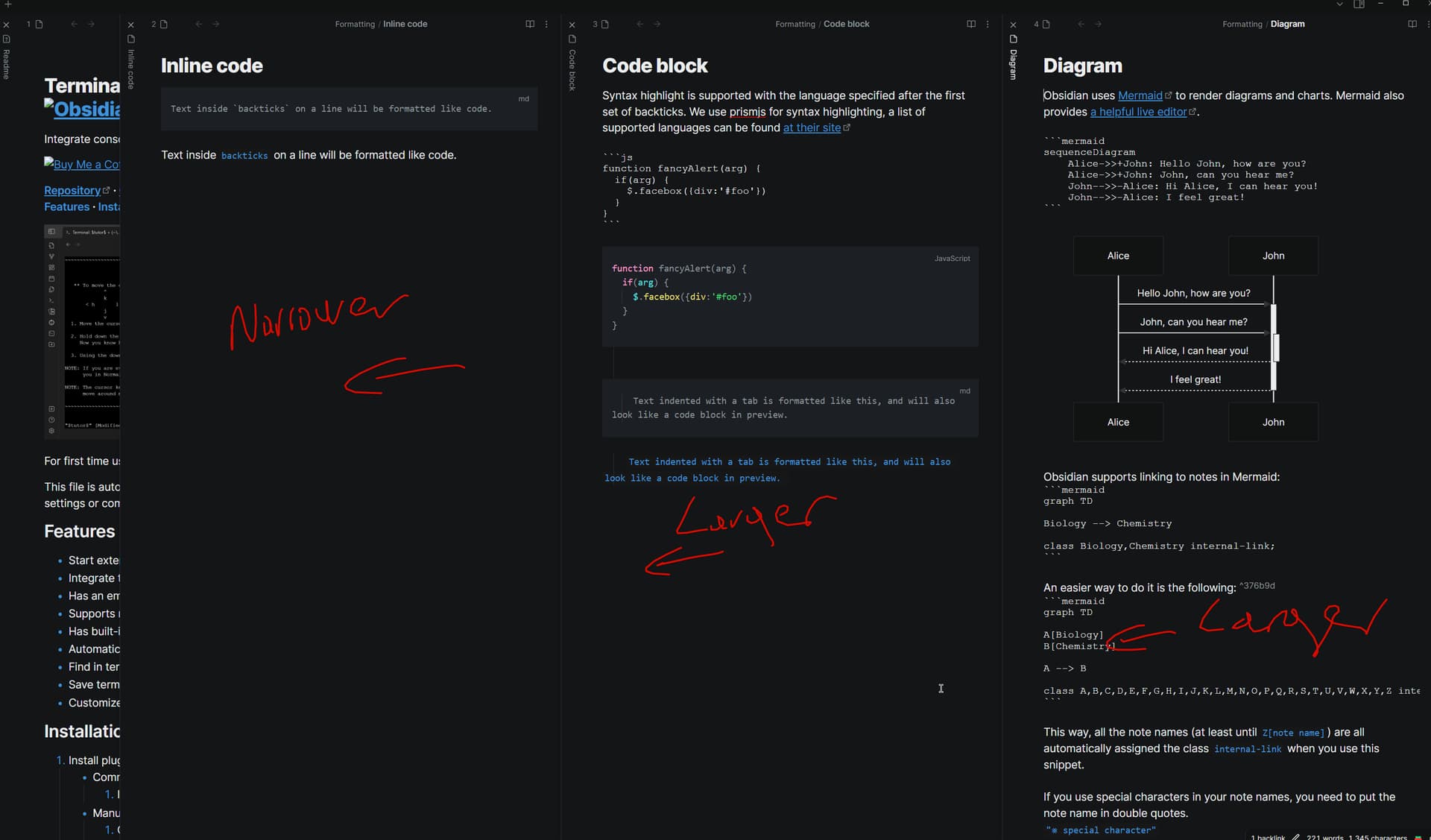Open the tab list dropdown chevron
Screen dimensions: 1431x840
(1339, 4)
